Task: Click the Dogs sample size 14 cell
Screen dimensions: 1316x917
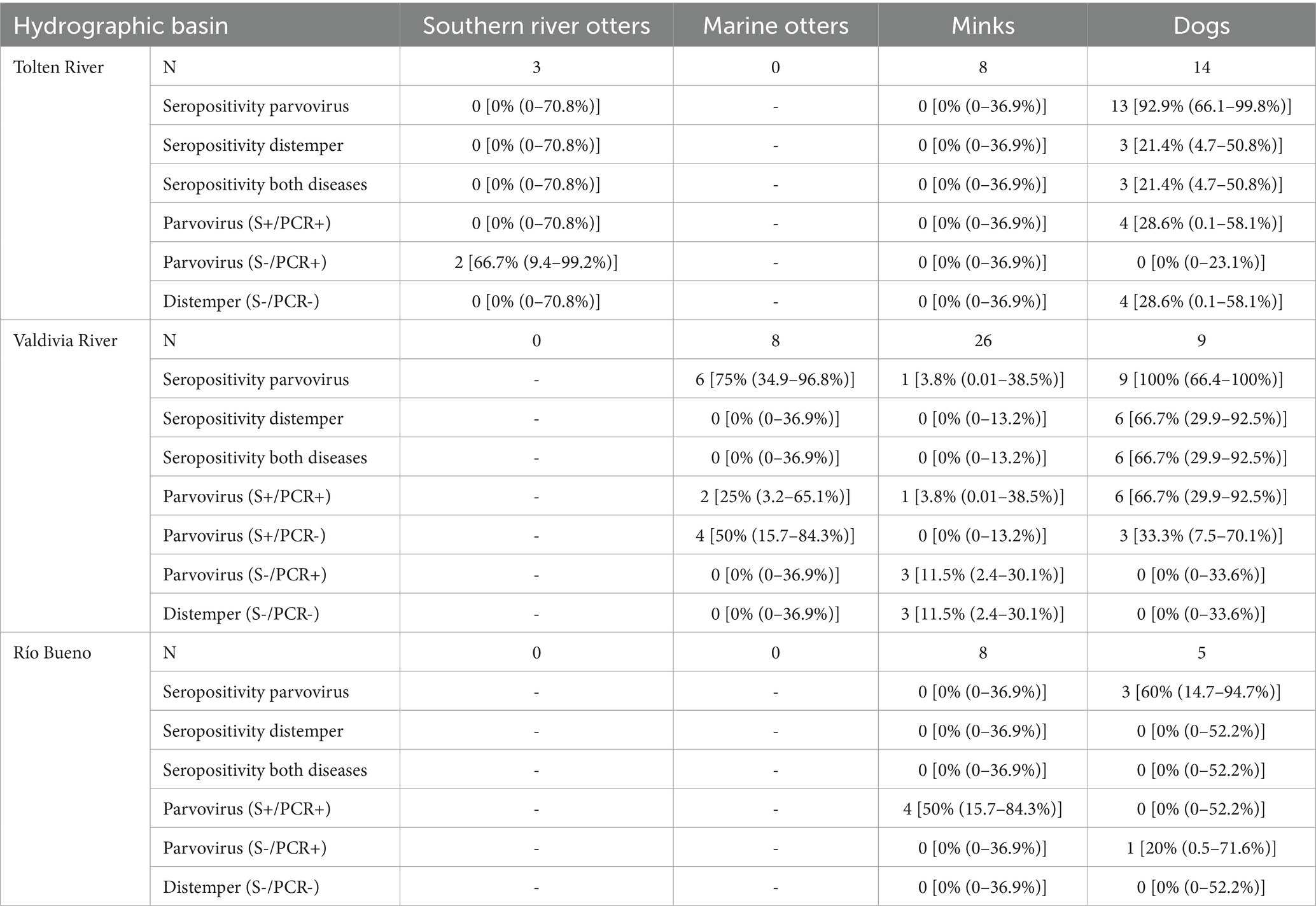Action: pyautogui.click(x=1201, y=67)
